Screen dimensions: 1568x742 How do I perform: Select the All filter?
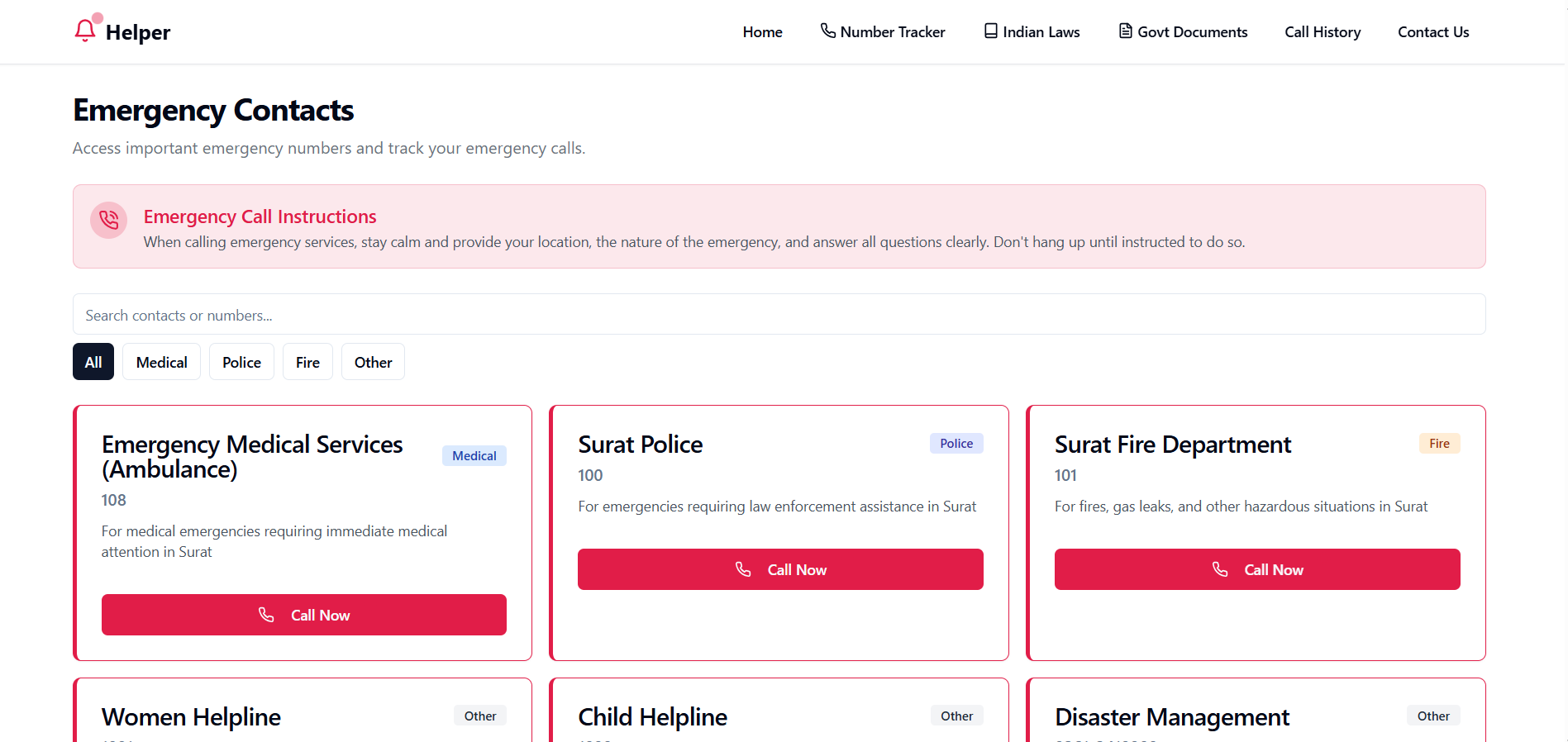93,362
